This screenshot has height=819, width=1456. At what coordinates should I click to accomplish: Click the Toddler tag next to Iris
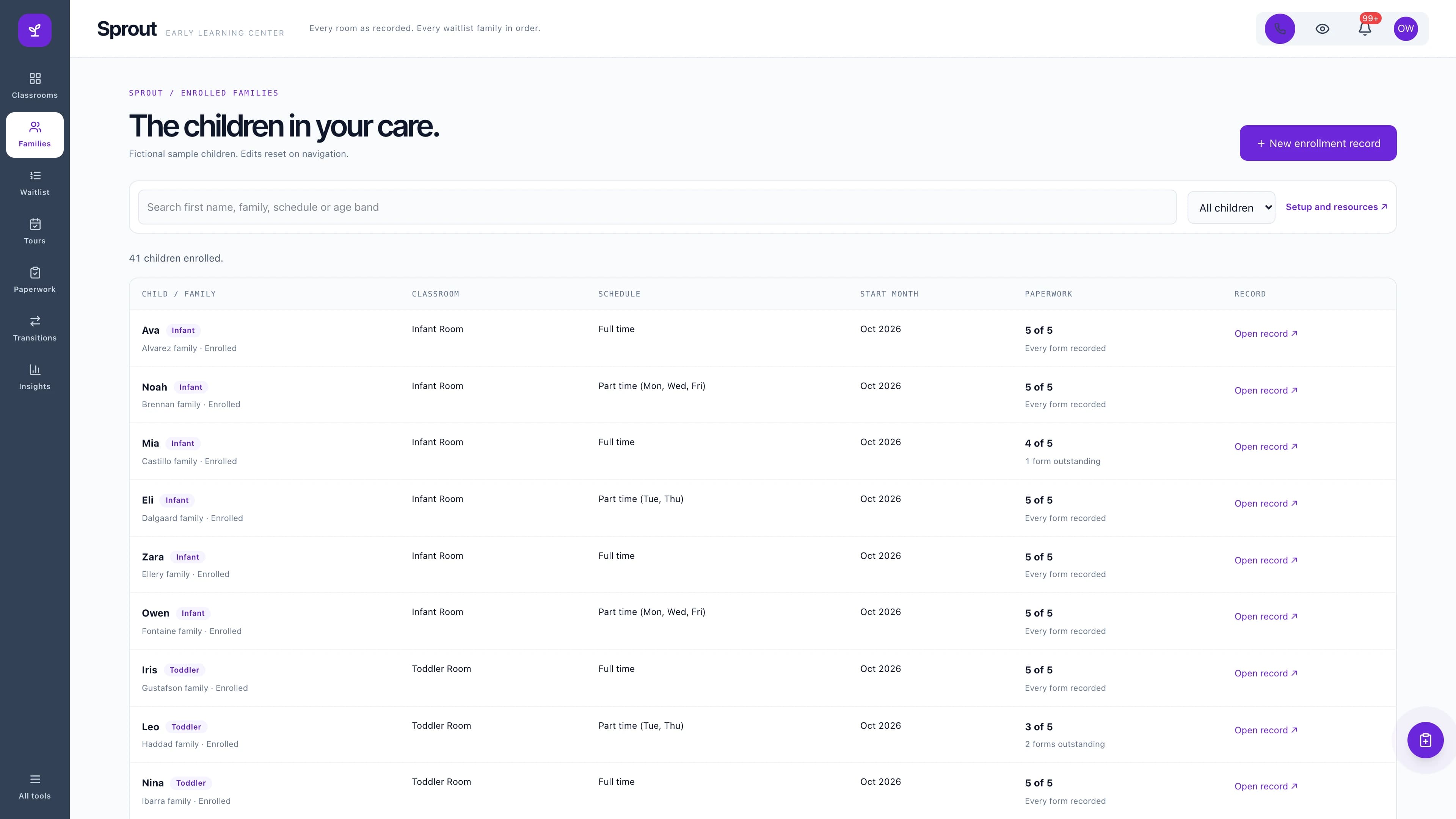184,670
